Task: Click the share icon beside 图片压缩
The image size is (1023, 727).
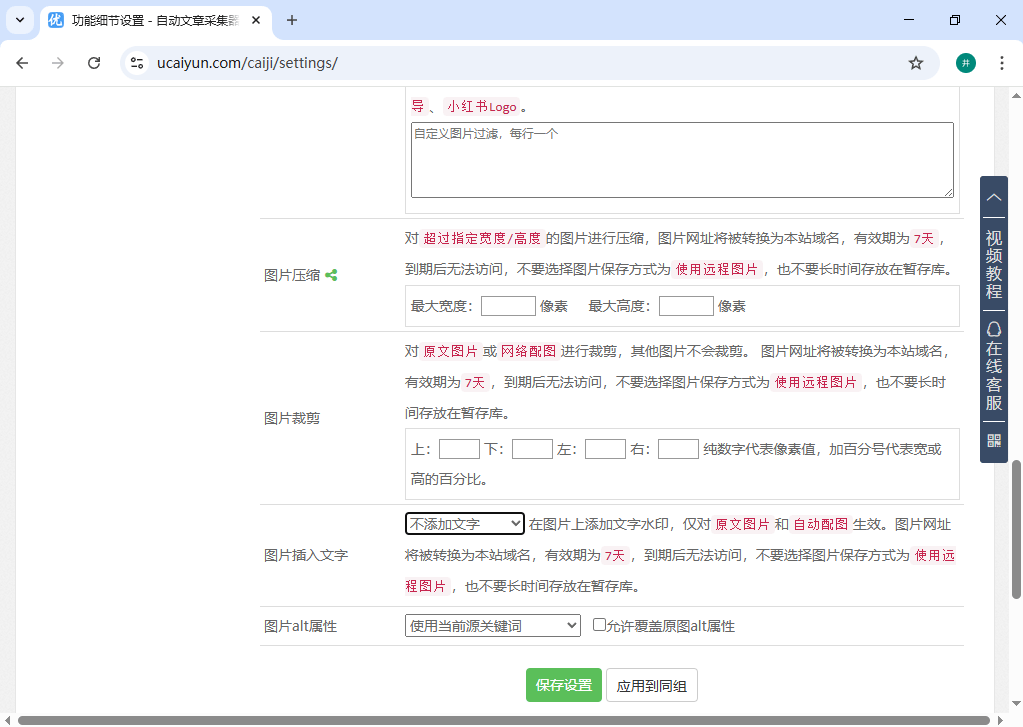Action: tap(331, 275)
